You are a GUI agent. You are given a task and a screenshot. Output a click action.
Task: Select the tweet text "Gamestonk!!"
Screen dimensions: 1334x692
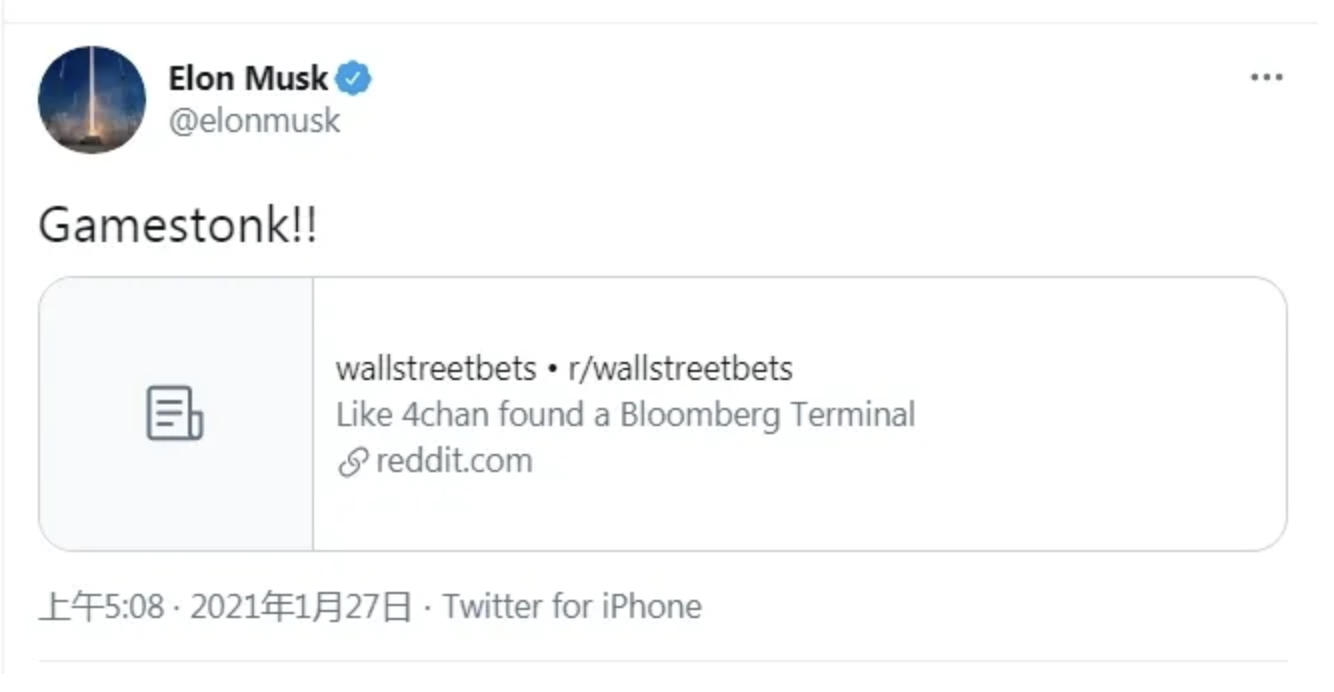pyautogui.click(x=178, y=227)
